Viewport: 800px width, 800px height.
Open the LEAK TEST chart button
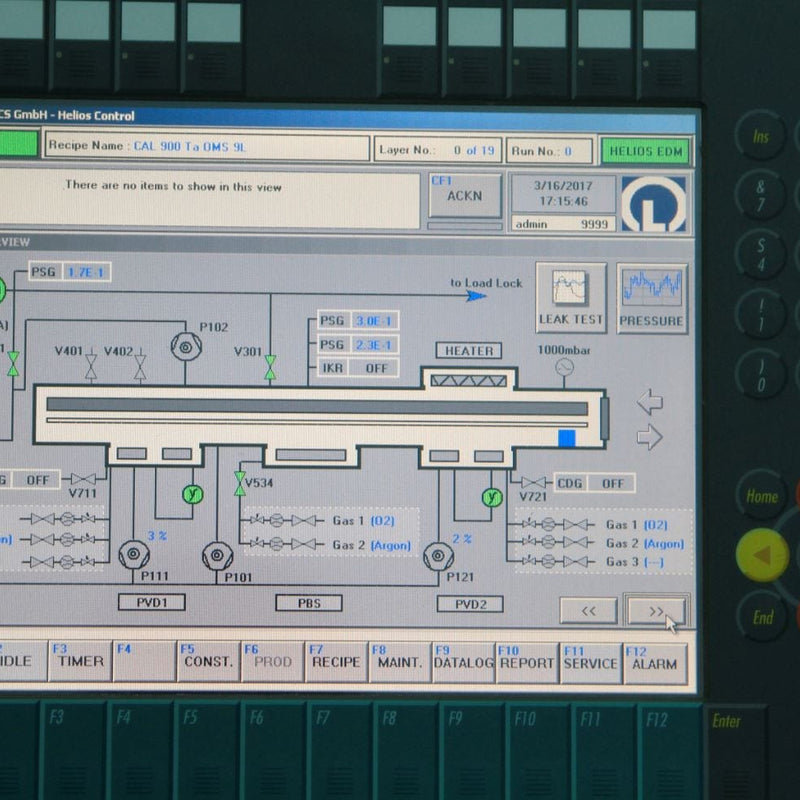coord(571,298)
